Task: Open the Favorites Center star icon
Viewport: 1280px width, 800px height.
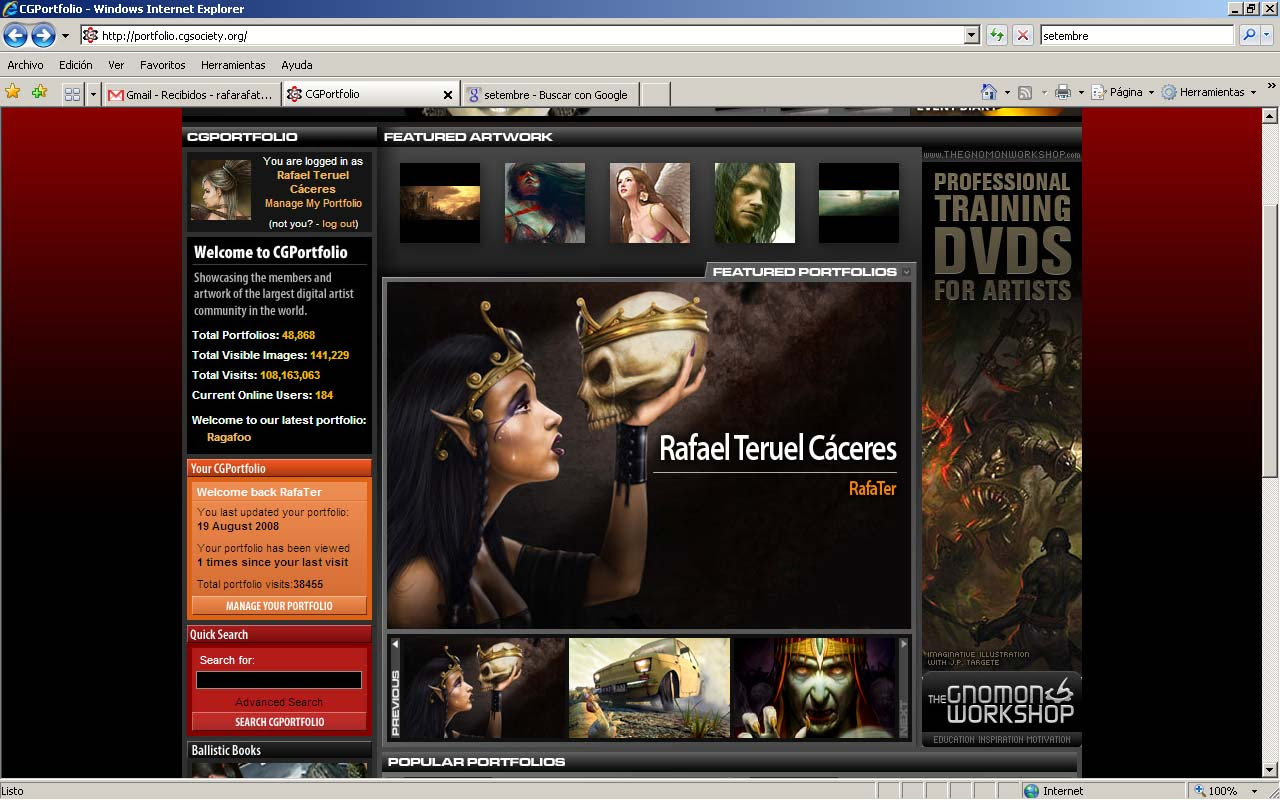Action: point(13,92)
